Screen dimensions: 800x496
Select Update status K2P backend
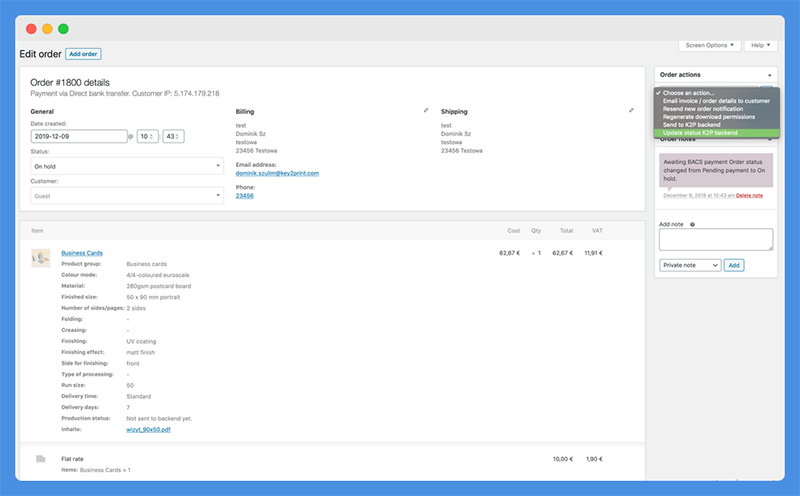click(x=717, y=133)
